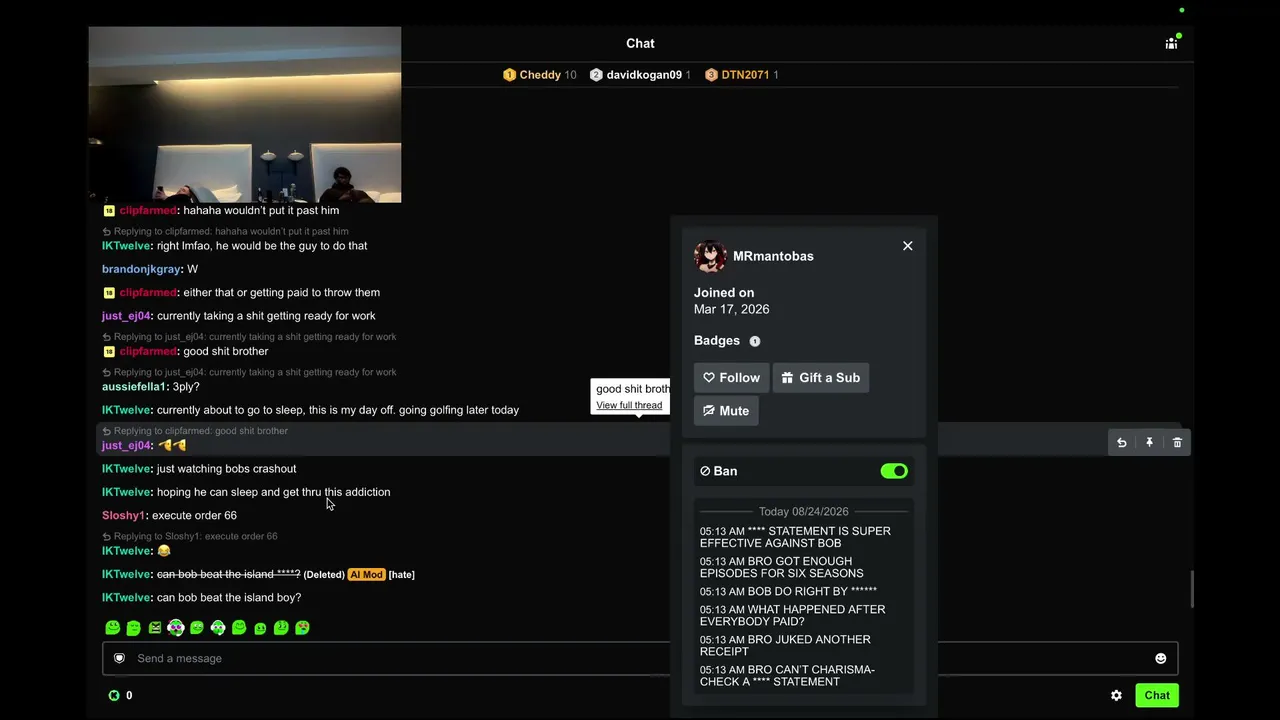Click MRmantobas profile avatar
This screenshot has height=720, width=1280.
tap(710, 256)
